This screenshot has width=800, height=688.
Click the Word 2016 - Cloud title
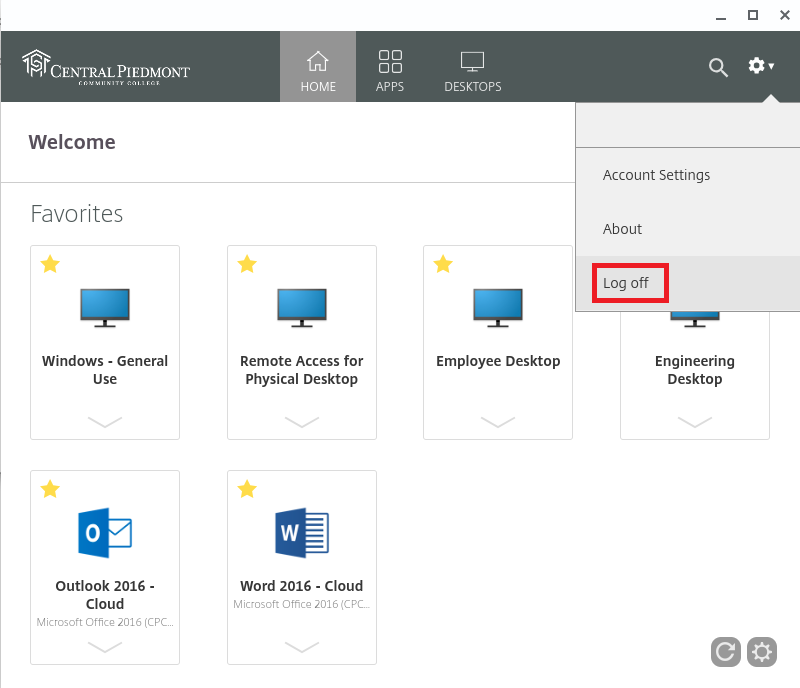tap(302, 585)
